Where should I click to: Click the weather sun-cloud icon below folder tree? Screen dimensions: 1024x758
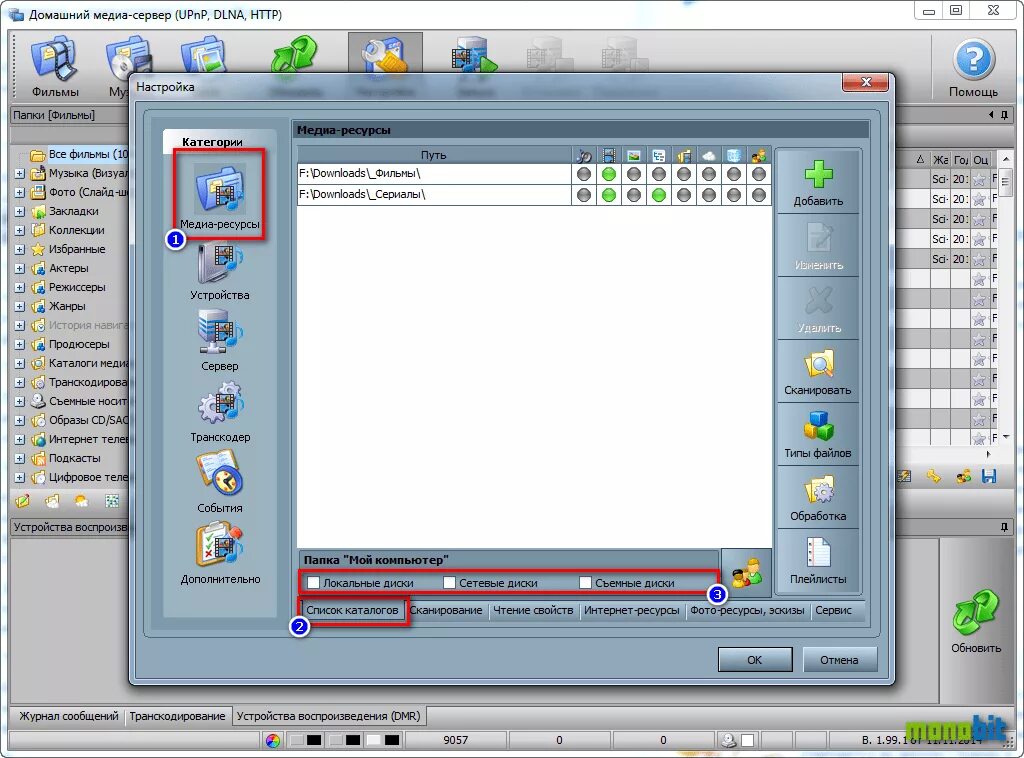click(81, 501)
